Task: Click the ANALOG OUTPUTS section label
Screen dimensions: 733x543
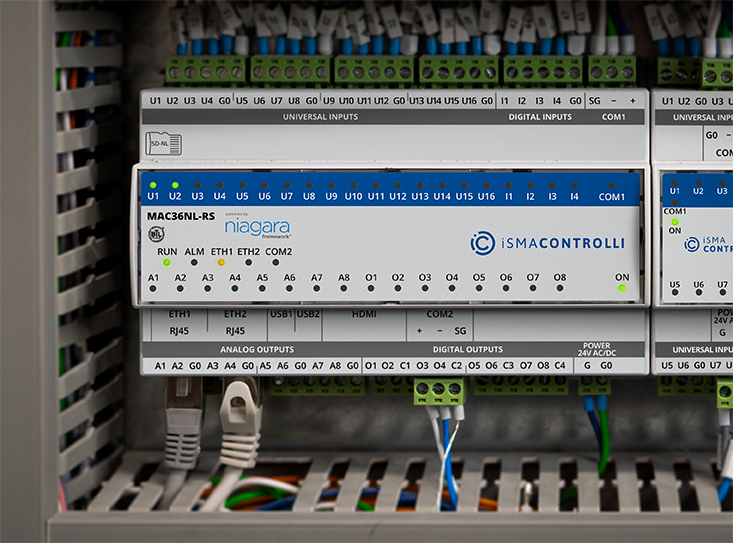Action: 257,349
